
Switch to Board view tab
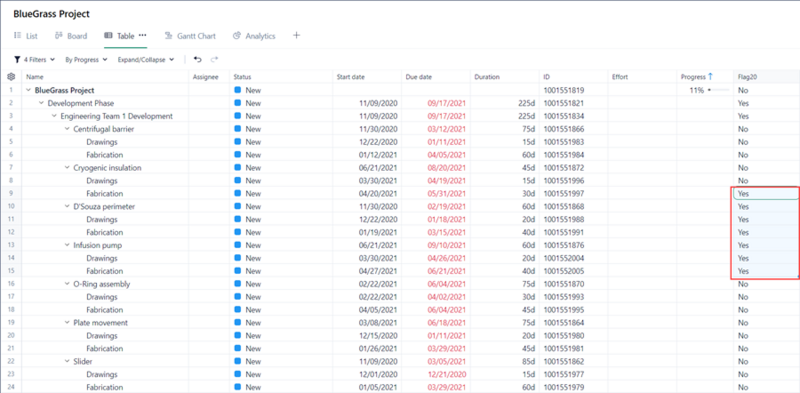[x=71, y=36]
